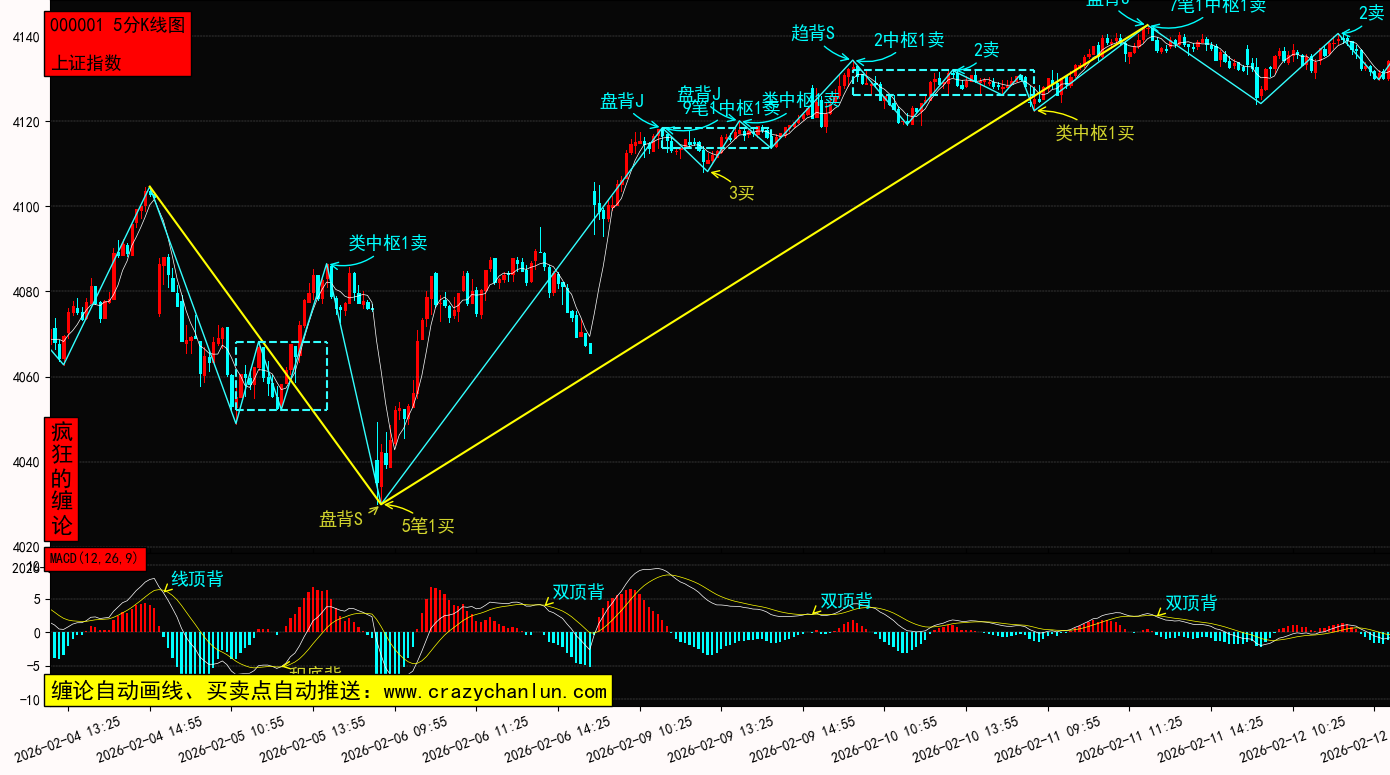
Task: Click the 000001 5分K线图 title box
Action: coord(118,27)
